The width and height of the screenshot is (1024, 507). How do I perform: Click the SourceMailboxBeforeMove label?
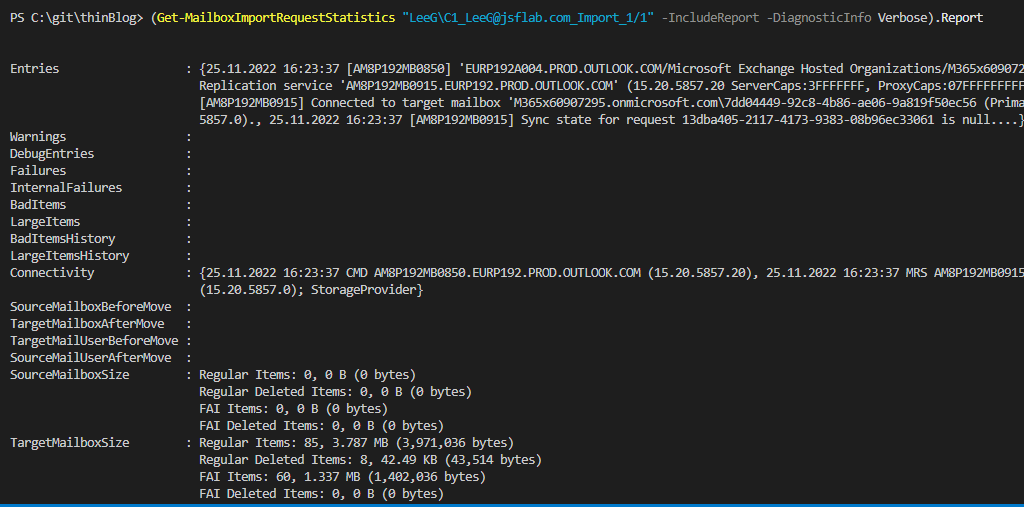pyautogui.click(x=90, y=306)
